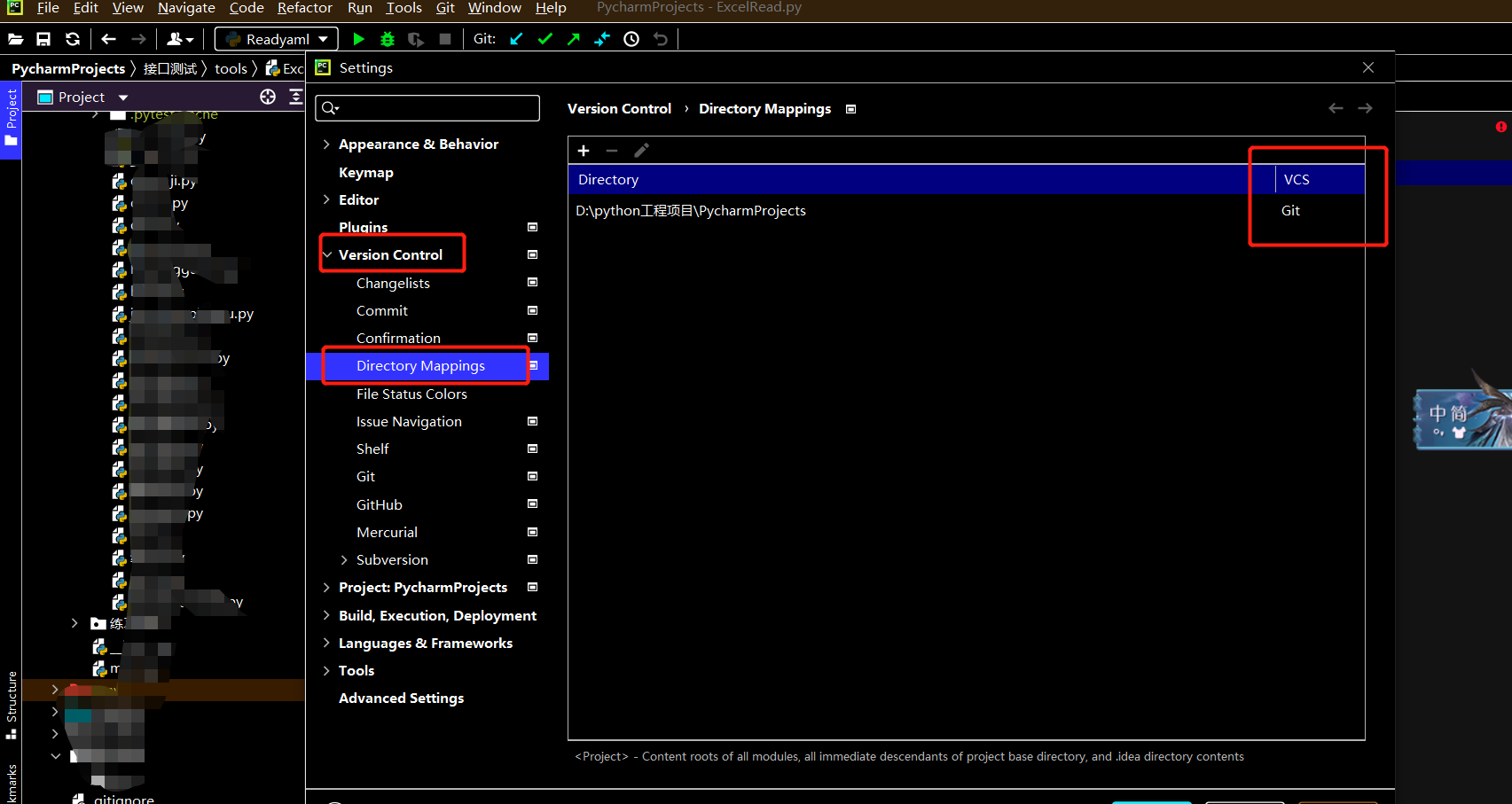Click the settings search field
Screen dimensions: 1512x804
pos(427,107)
